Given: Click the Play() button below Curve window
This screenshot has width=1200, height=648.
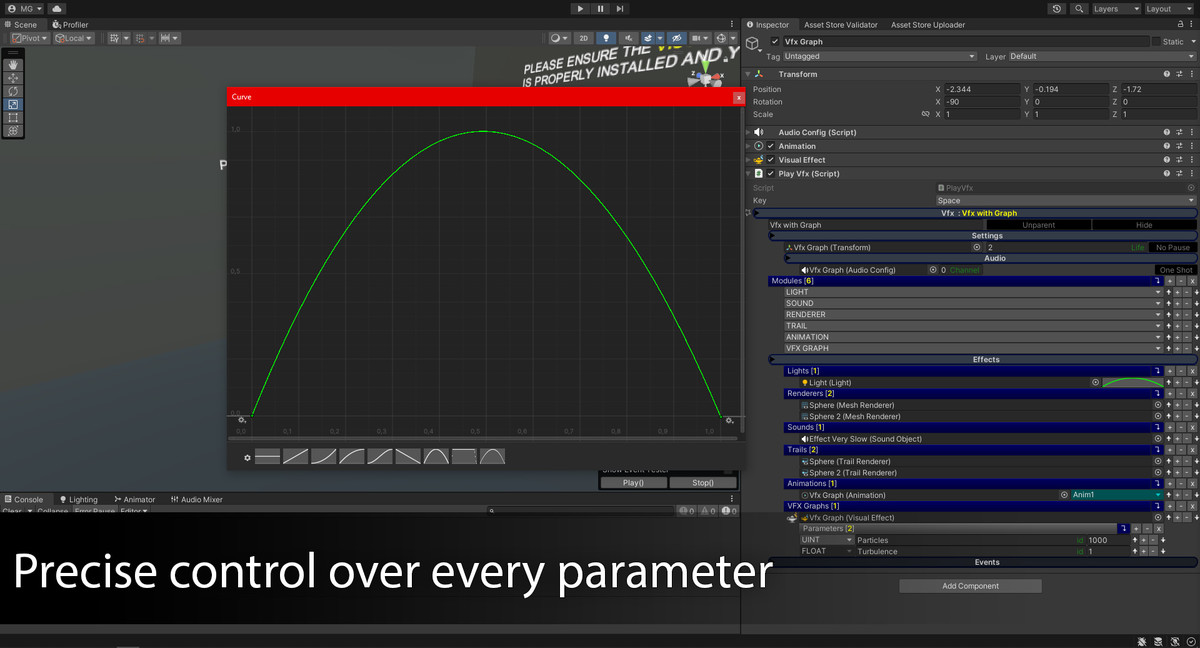Looking at the screenshot, I should tap(633, 483).
